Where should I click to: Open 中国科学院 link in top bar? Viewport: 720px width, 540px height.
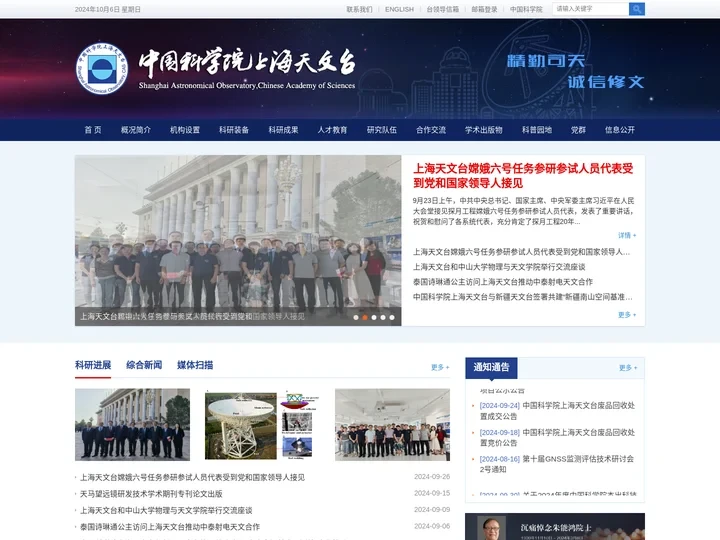526,9
